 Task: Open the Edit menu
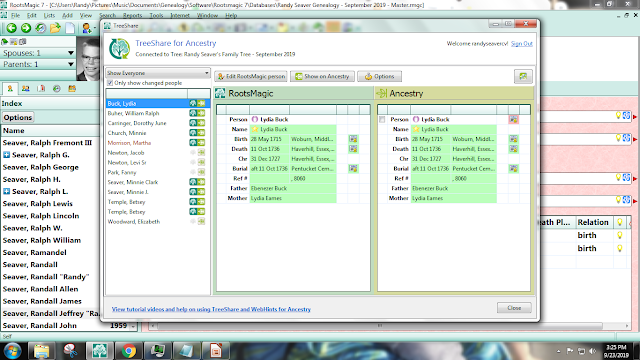click(32, 16)
